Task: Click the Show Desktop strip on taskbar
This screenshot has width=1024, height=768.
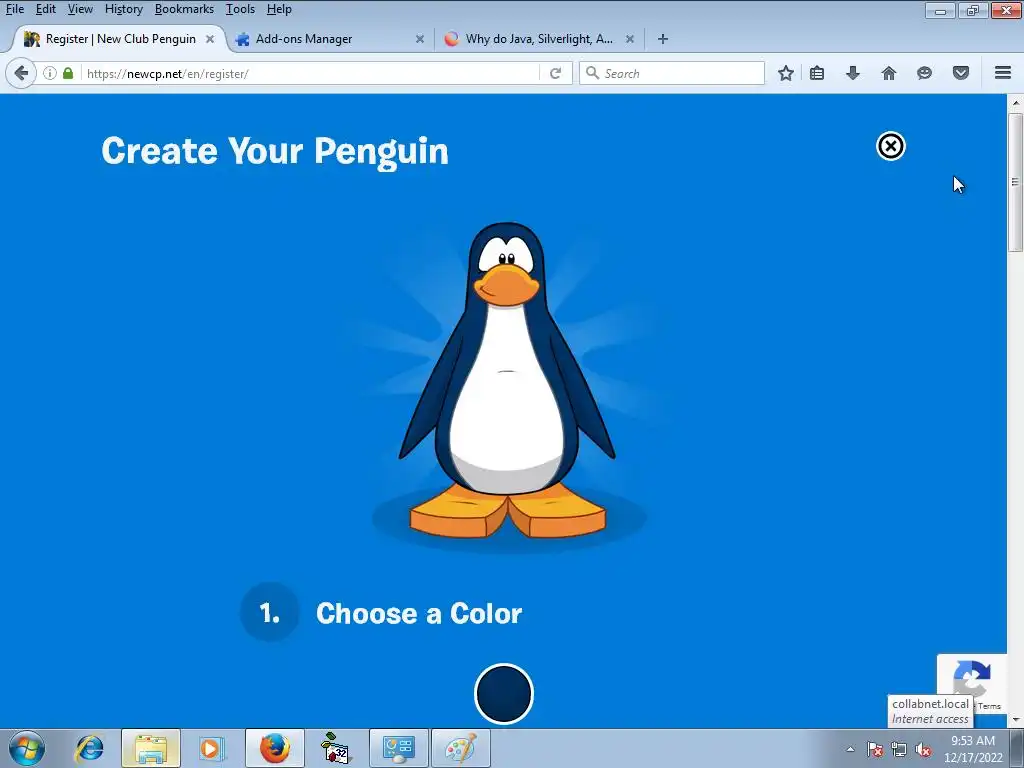Action: pos(1017,748)
